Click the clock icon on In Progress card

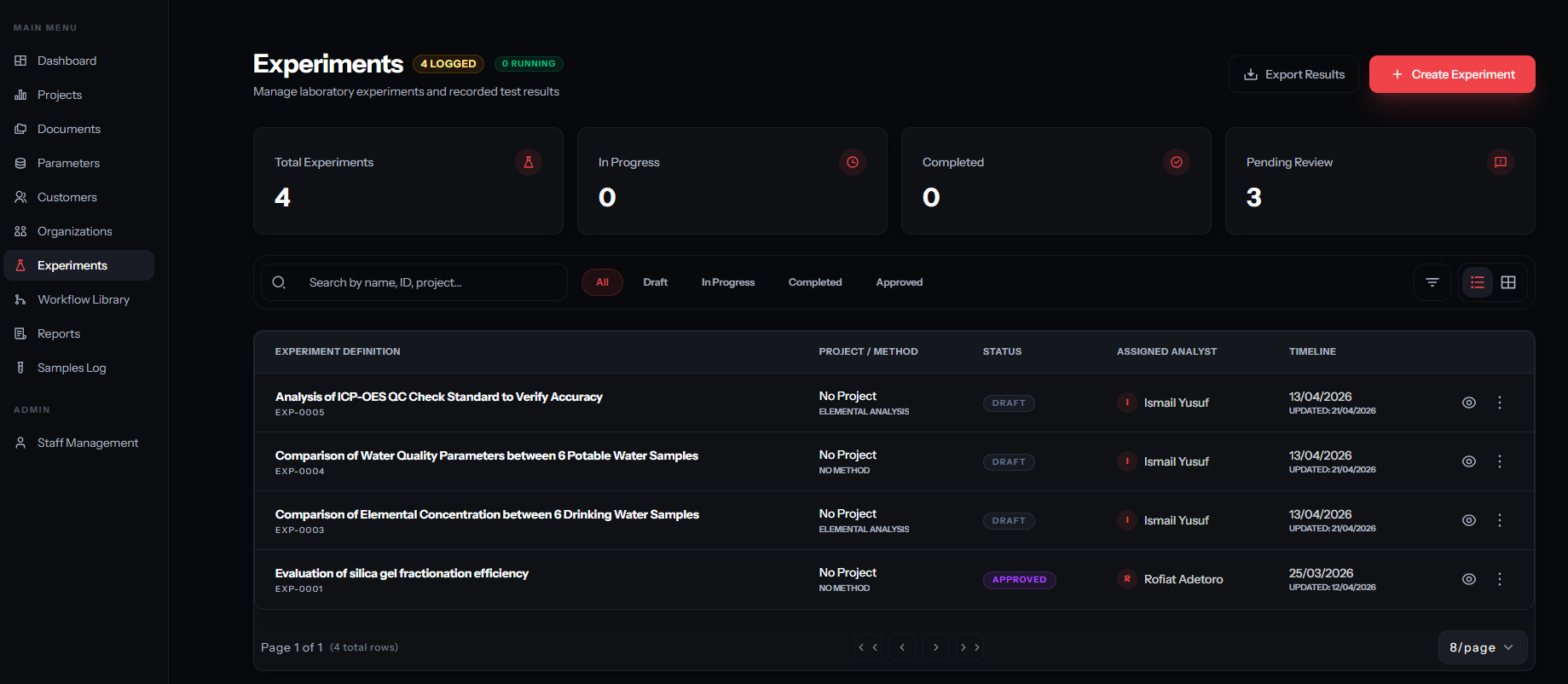click(853, 162)
